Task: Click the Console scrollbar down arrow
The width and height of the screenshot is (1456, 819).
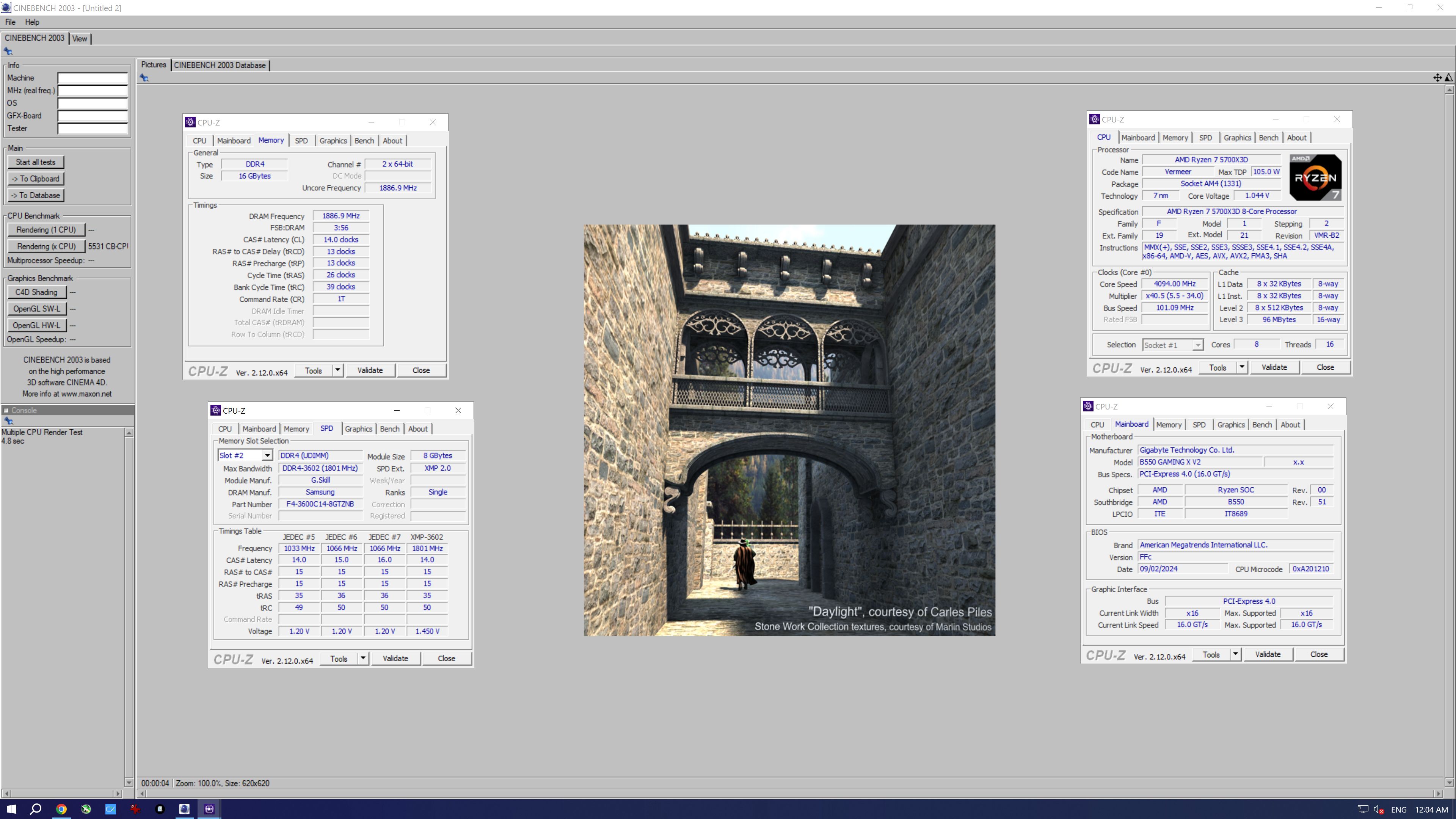Action: point(129,783)
